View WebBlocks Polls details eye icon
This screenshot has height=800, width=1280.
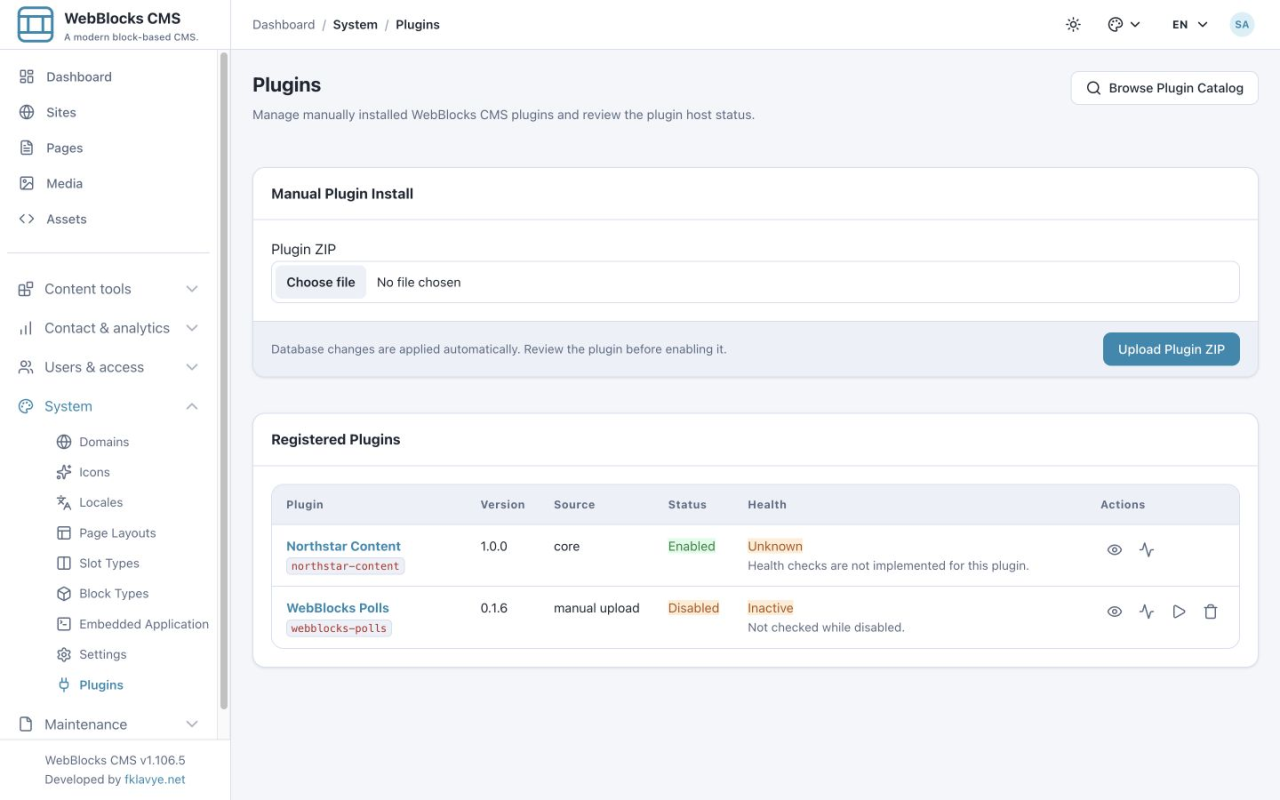pos(1114,612)
